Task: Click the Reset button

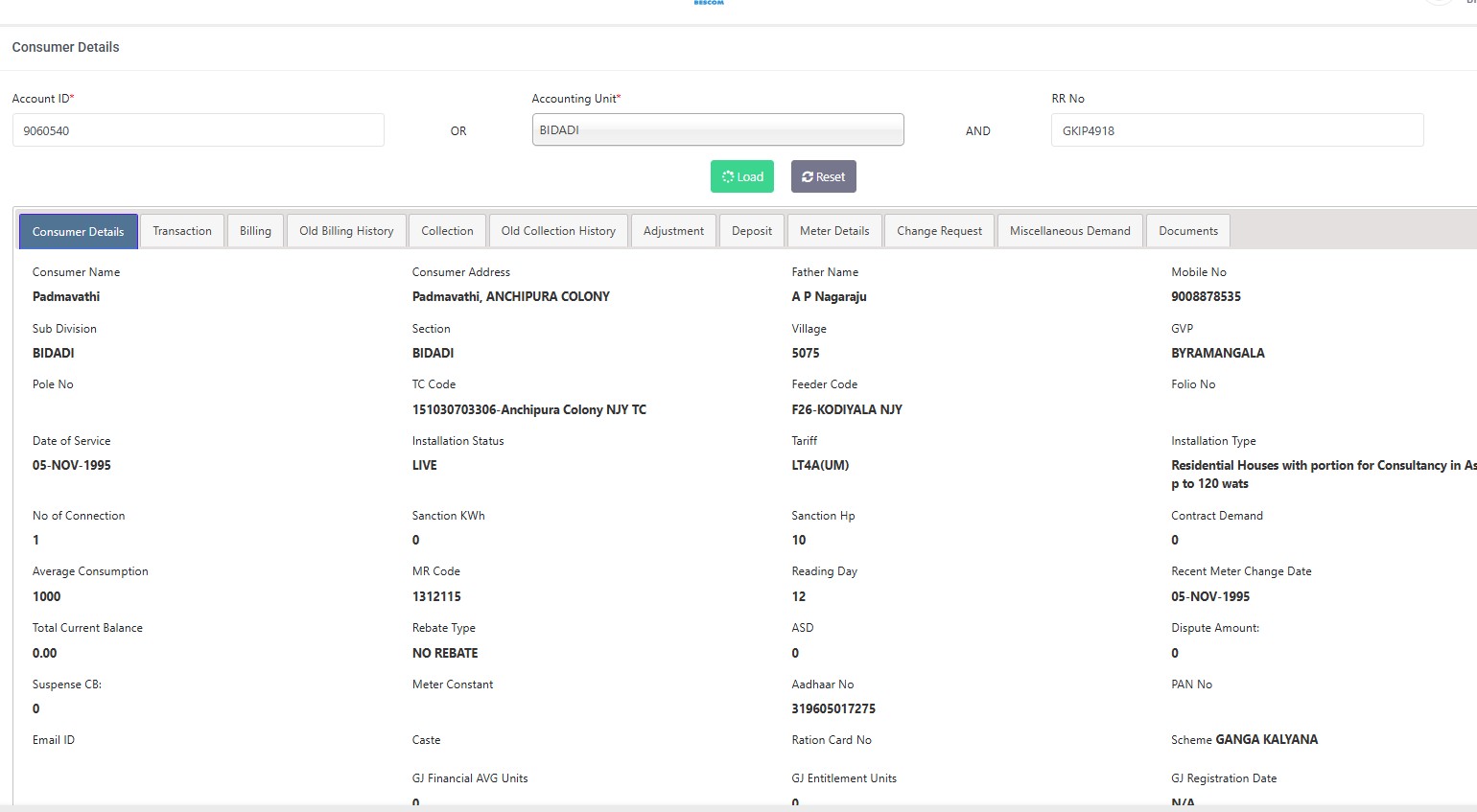Action: pyautogui.click(x=824, y=176)
